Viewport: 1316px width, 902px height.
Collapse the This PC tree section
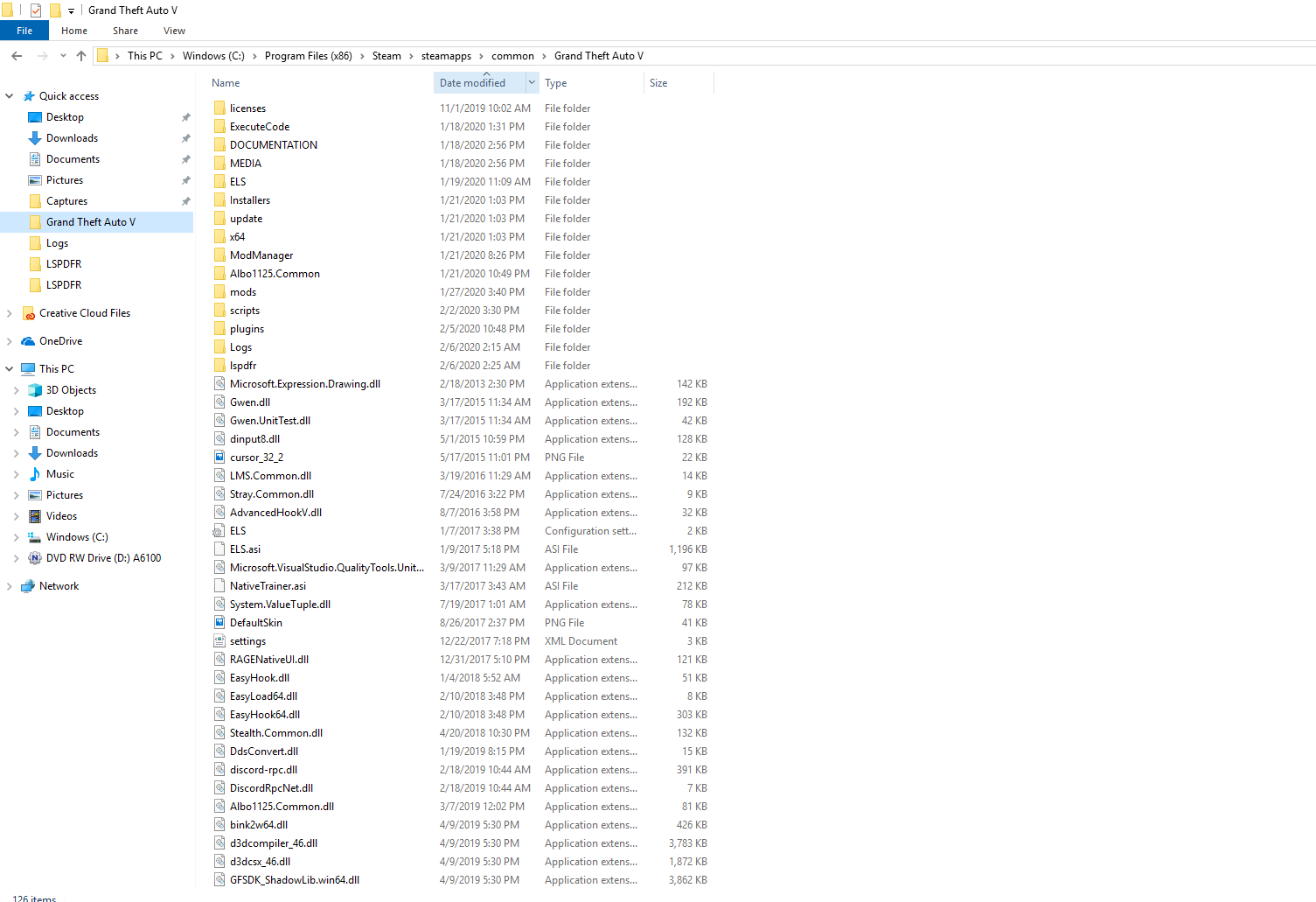pyautogui.click(x=10, y=369)
